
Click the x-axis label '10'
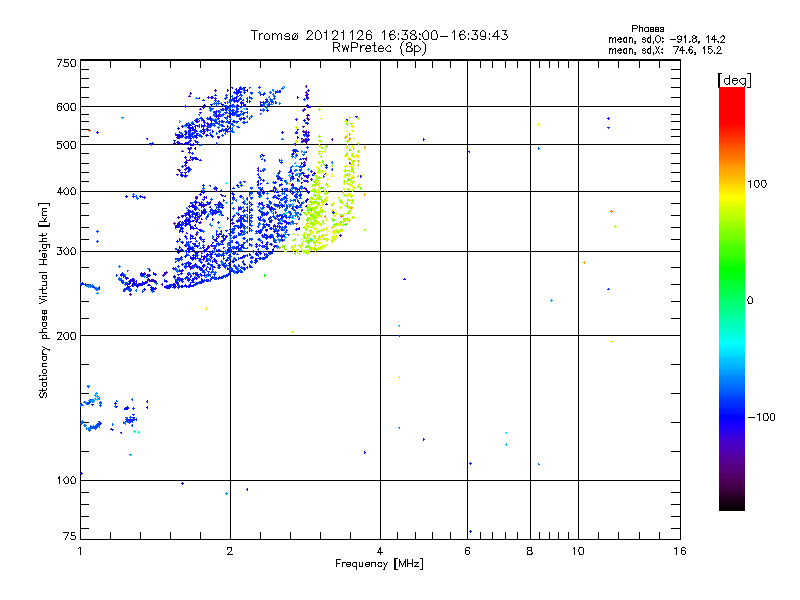pos(578,551)
